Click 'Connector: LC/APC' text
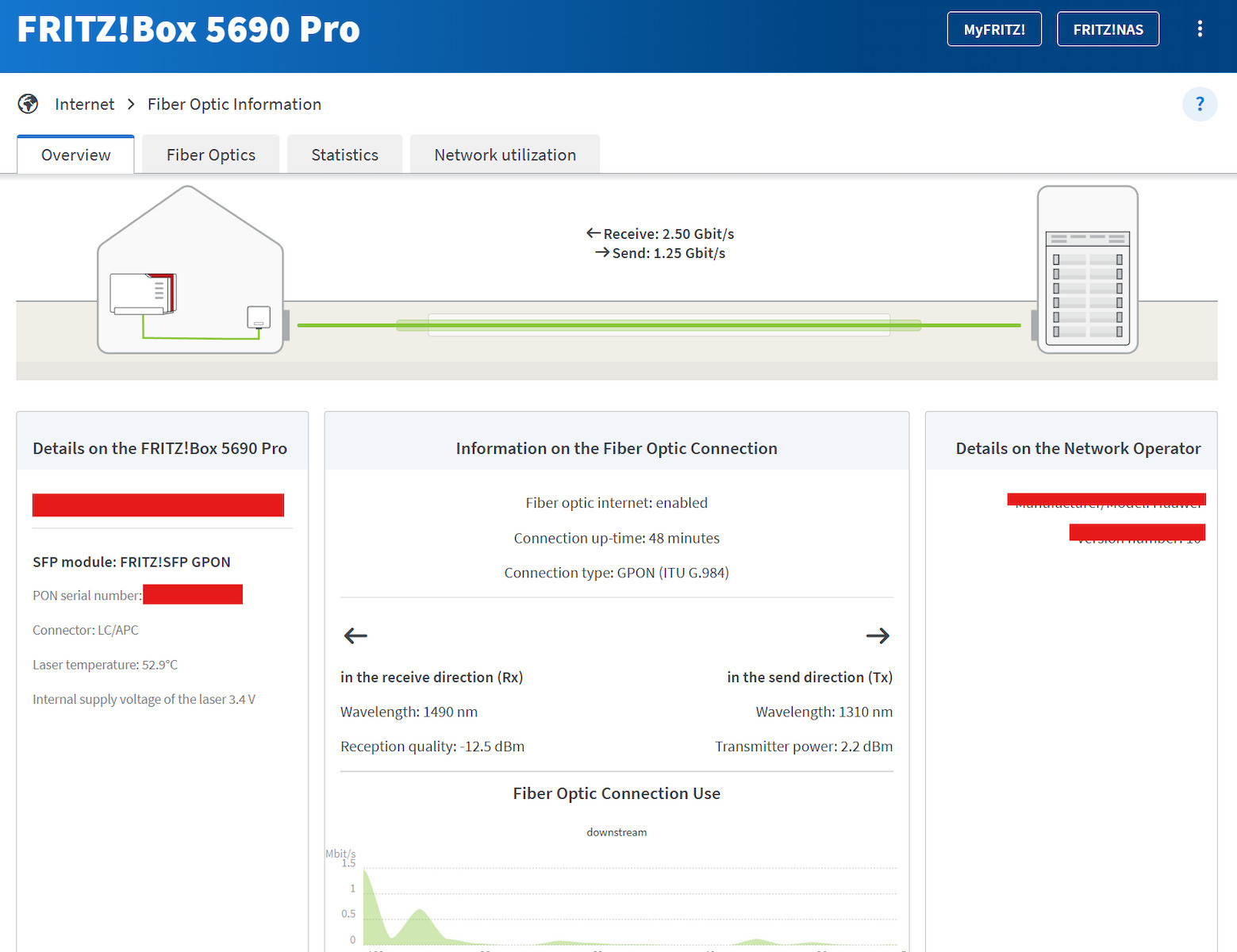The image size is (1237, 952). point(86,630)
